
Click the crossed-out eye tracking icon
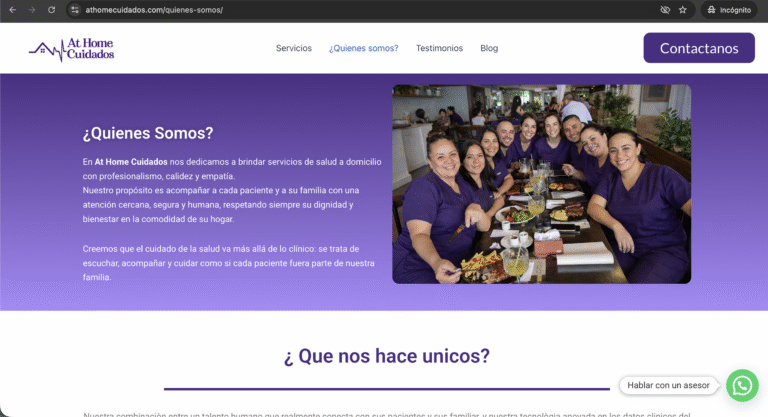click(665, 10)
